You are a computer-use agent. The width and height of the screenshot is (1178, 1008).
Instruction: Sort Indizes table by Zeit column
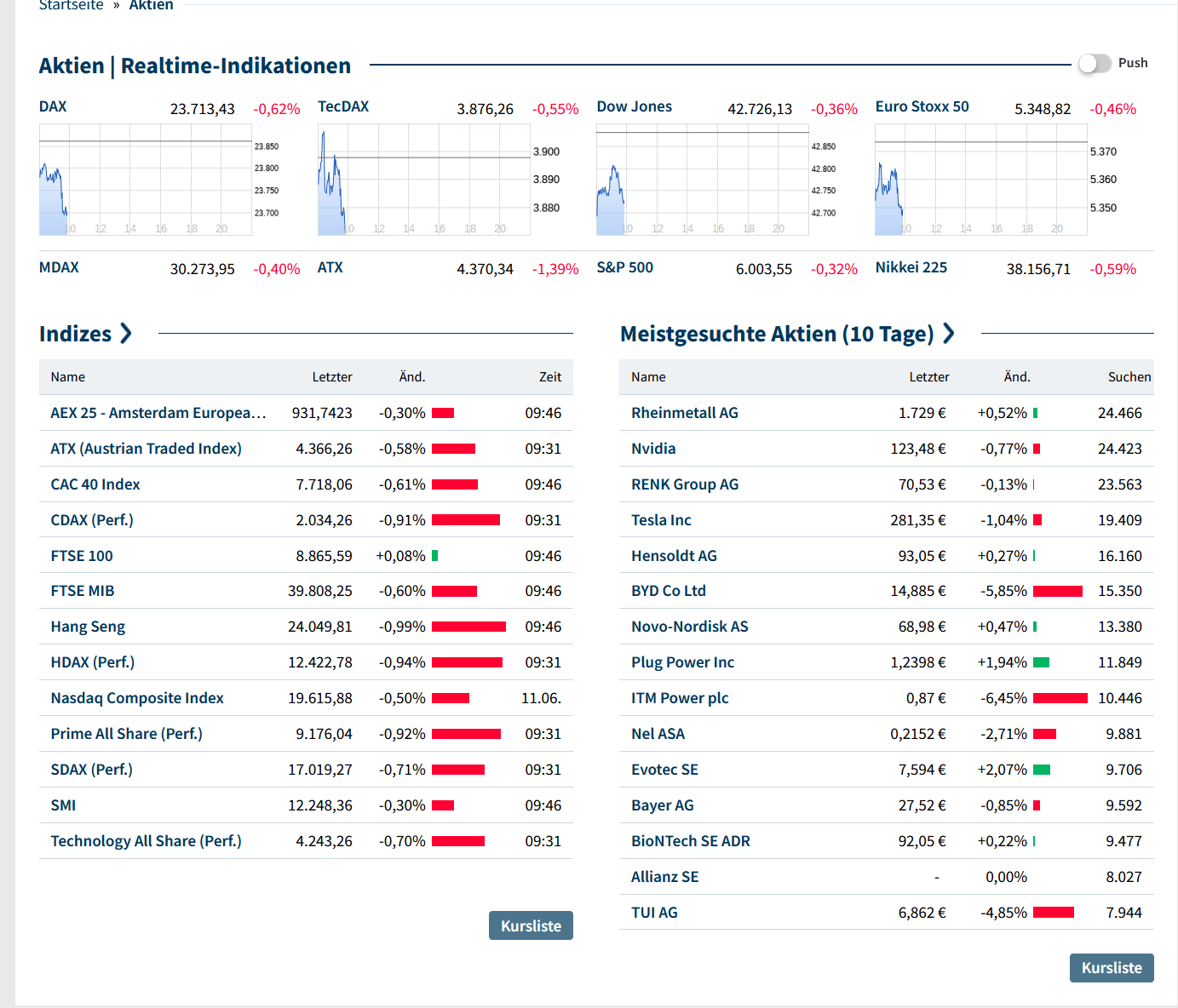550,377
